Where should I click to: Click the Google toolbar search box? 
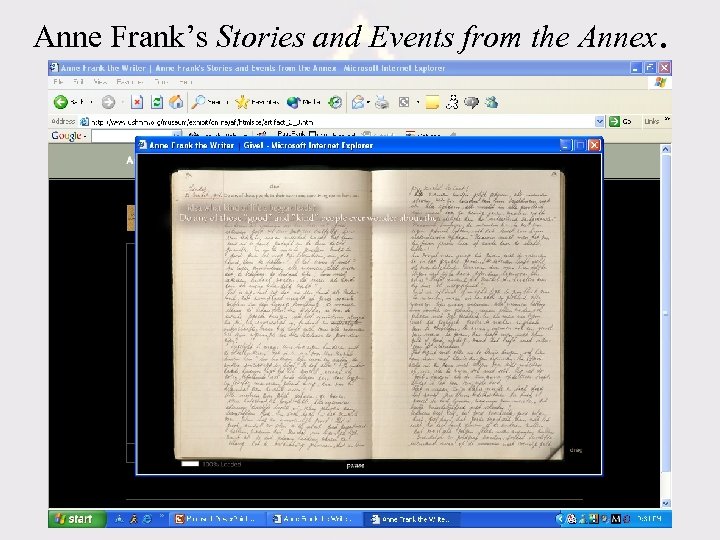135,136
